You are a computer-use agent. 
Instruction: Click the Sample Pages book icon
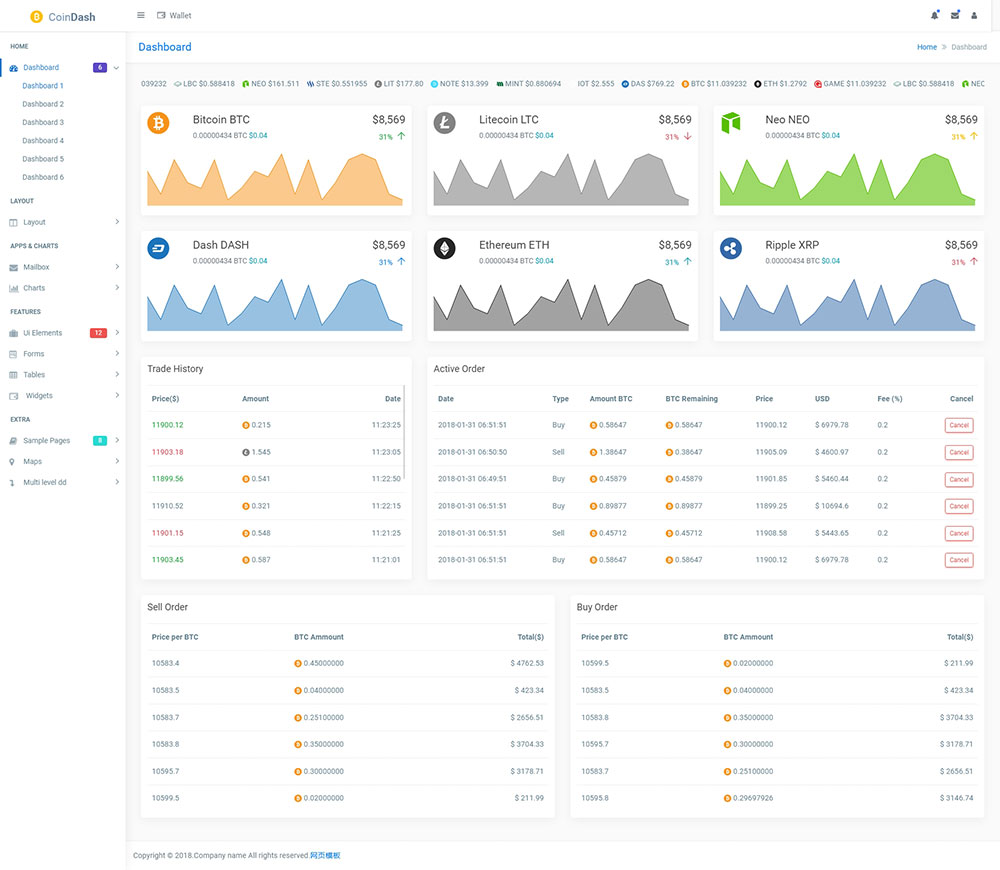[x=13, y=441]
